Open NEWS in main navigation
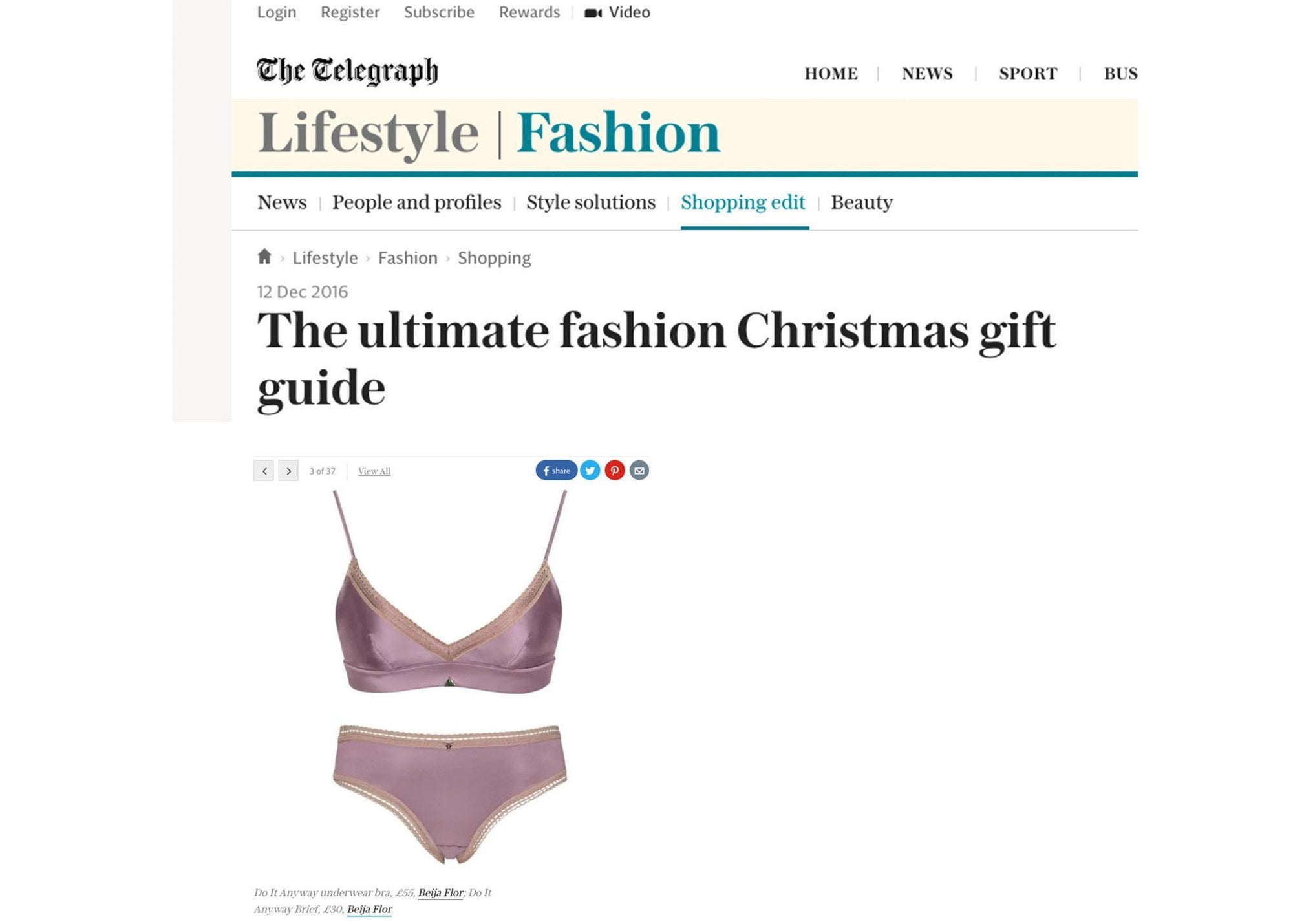 coord(927,73)
